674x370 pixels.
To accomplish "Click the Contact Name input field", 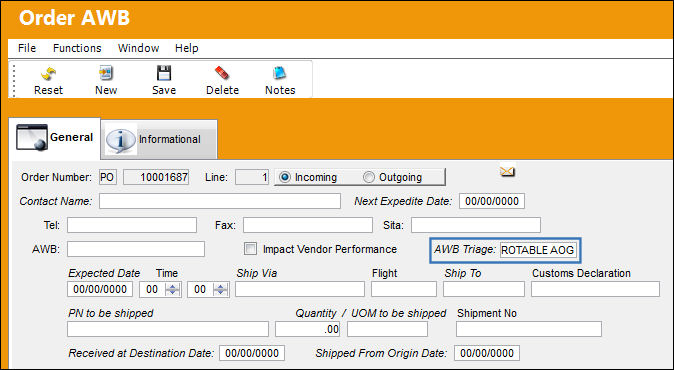I will pos(220,201).
